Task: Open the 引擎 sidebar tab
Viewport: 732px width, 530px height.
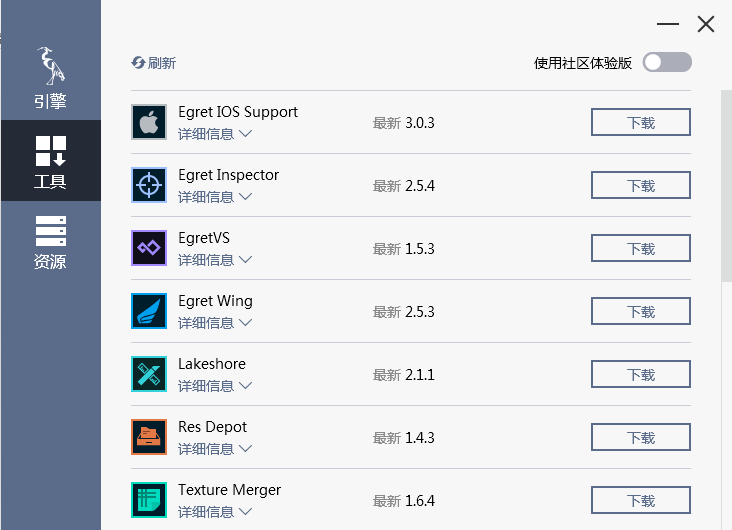Action: pos(50,78)
